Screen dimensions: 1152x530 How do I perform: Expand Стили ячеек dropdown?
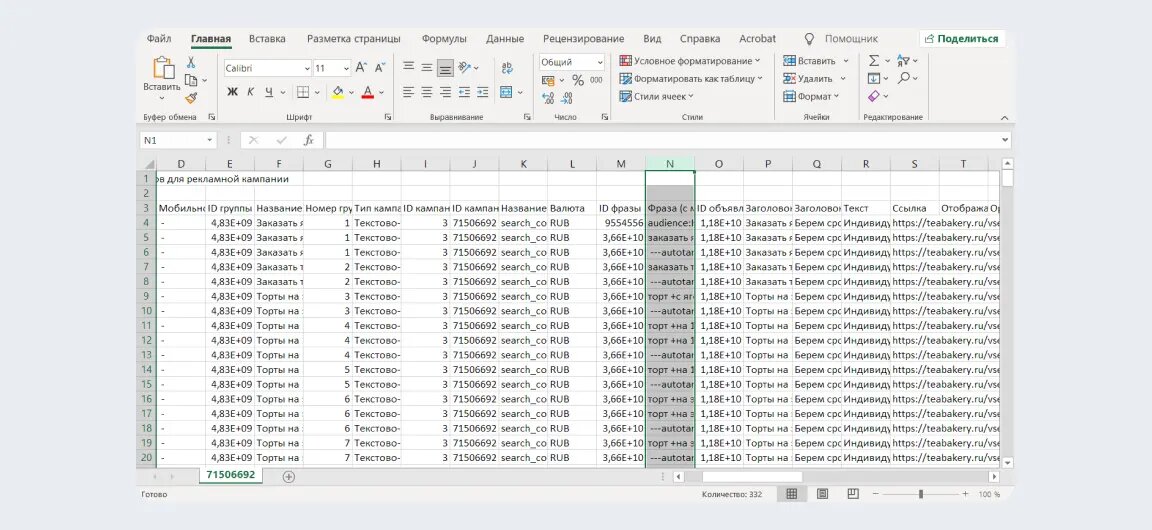(x=691, y=96)
